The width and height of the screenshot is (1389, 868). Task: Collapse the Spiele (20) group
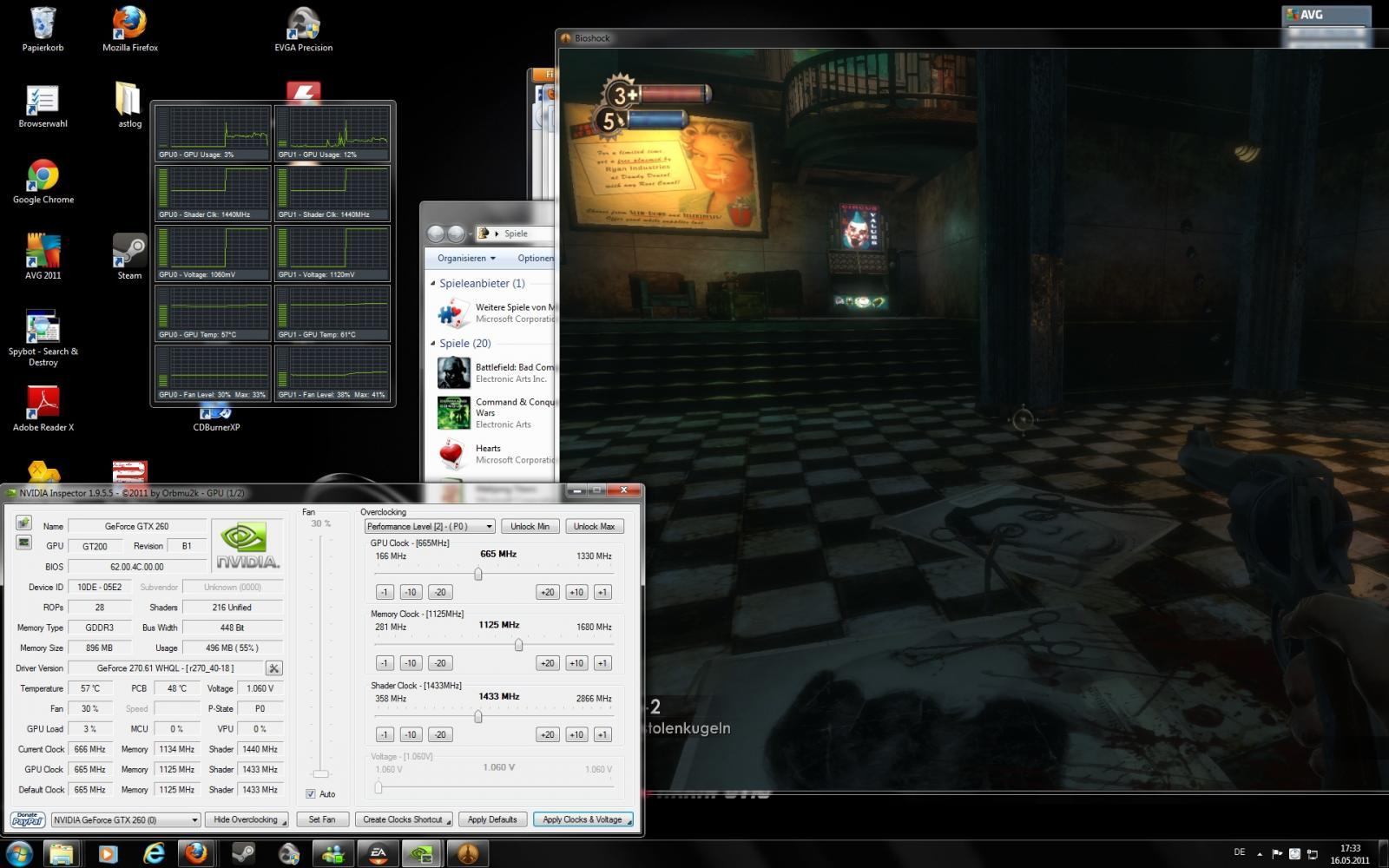coord(432,343)
